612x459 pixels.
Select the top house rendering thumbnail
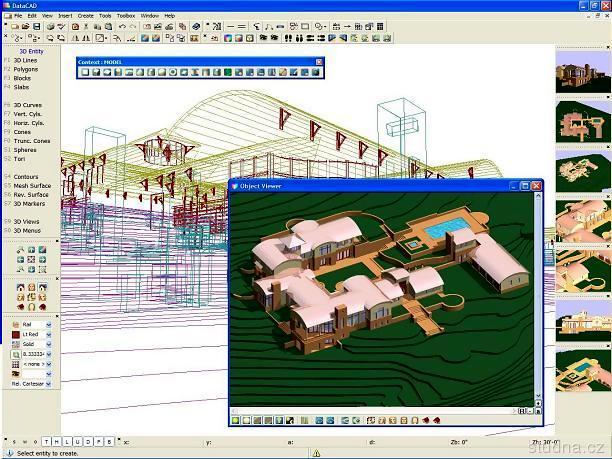coord(583,76)
